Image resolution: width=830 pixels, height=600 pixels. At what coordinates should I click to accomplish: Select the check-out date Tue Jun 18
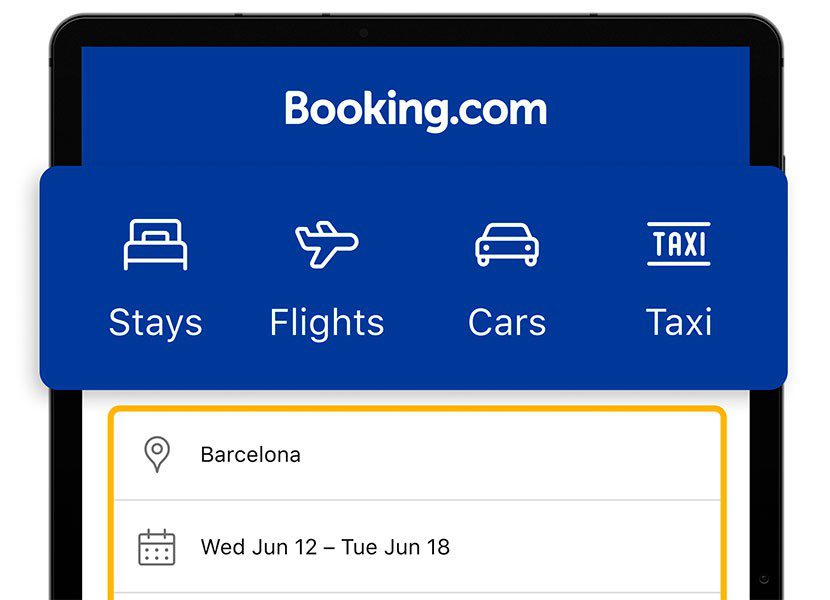pyautogui.click(x=395, y=547)
